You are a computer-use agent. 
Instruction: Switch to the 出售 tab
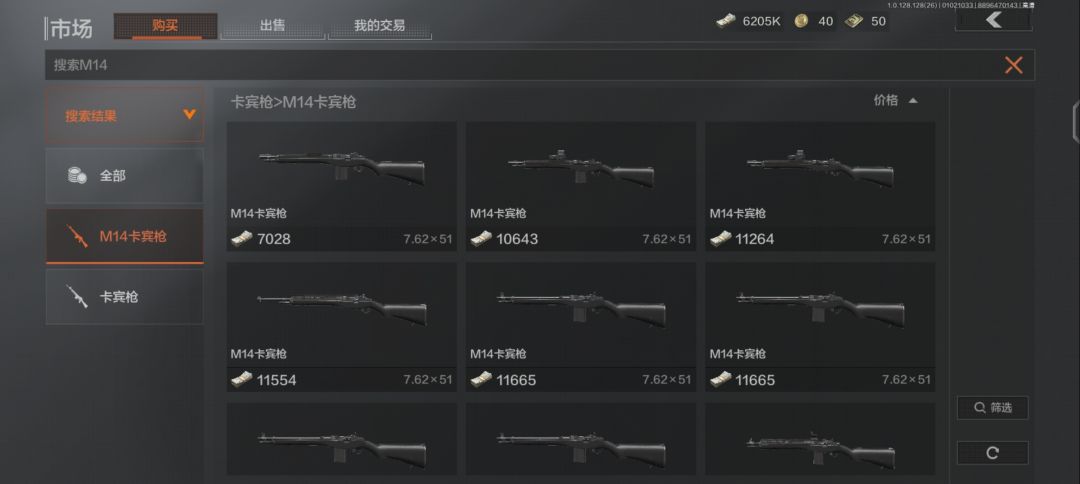coord(273,26)
